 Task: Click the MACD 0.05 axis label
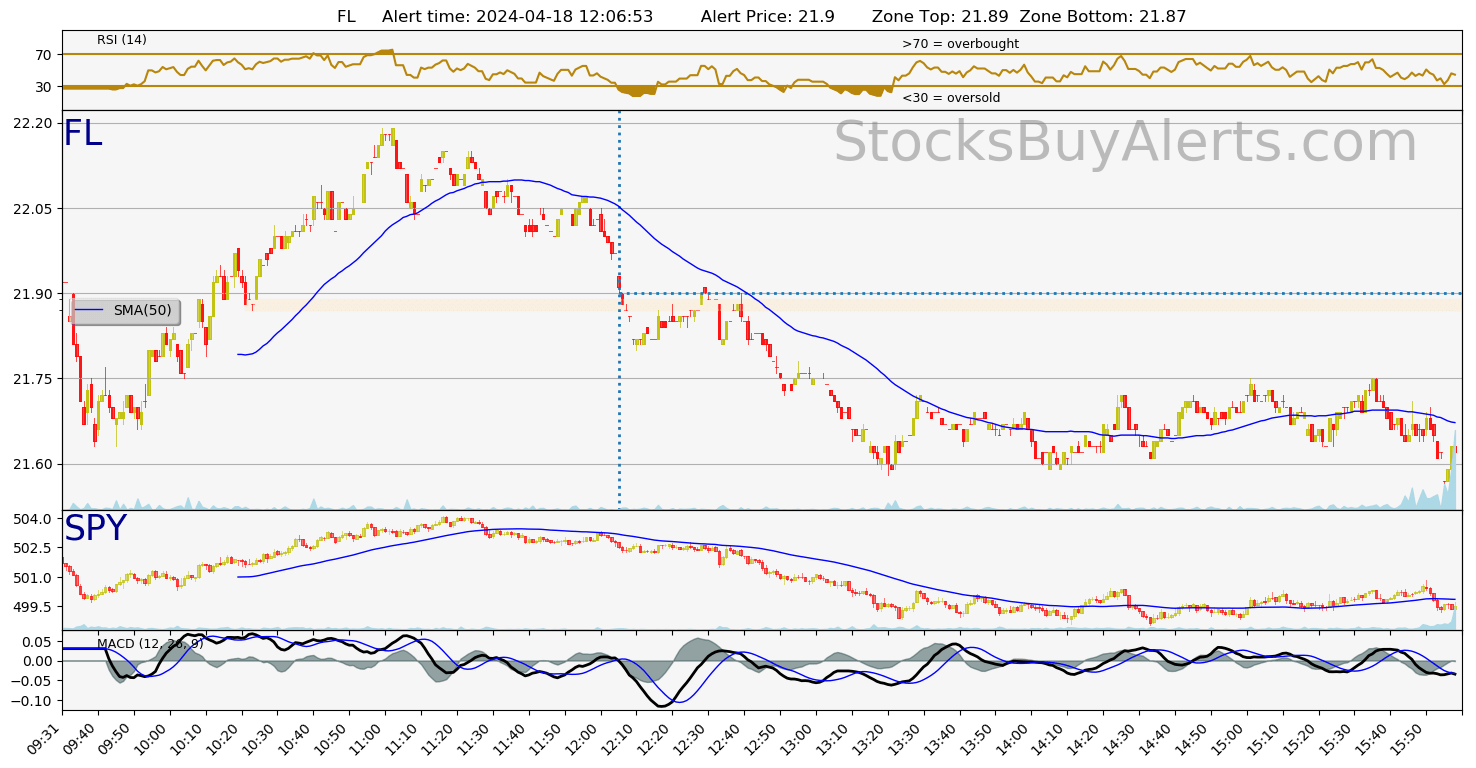38,641
